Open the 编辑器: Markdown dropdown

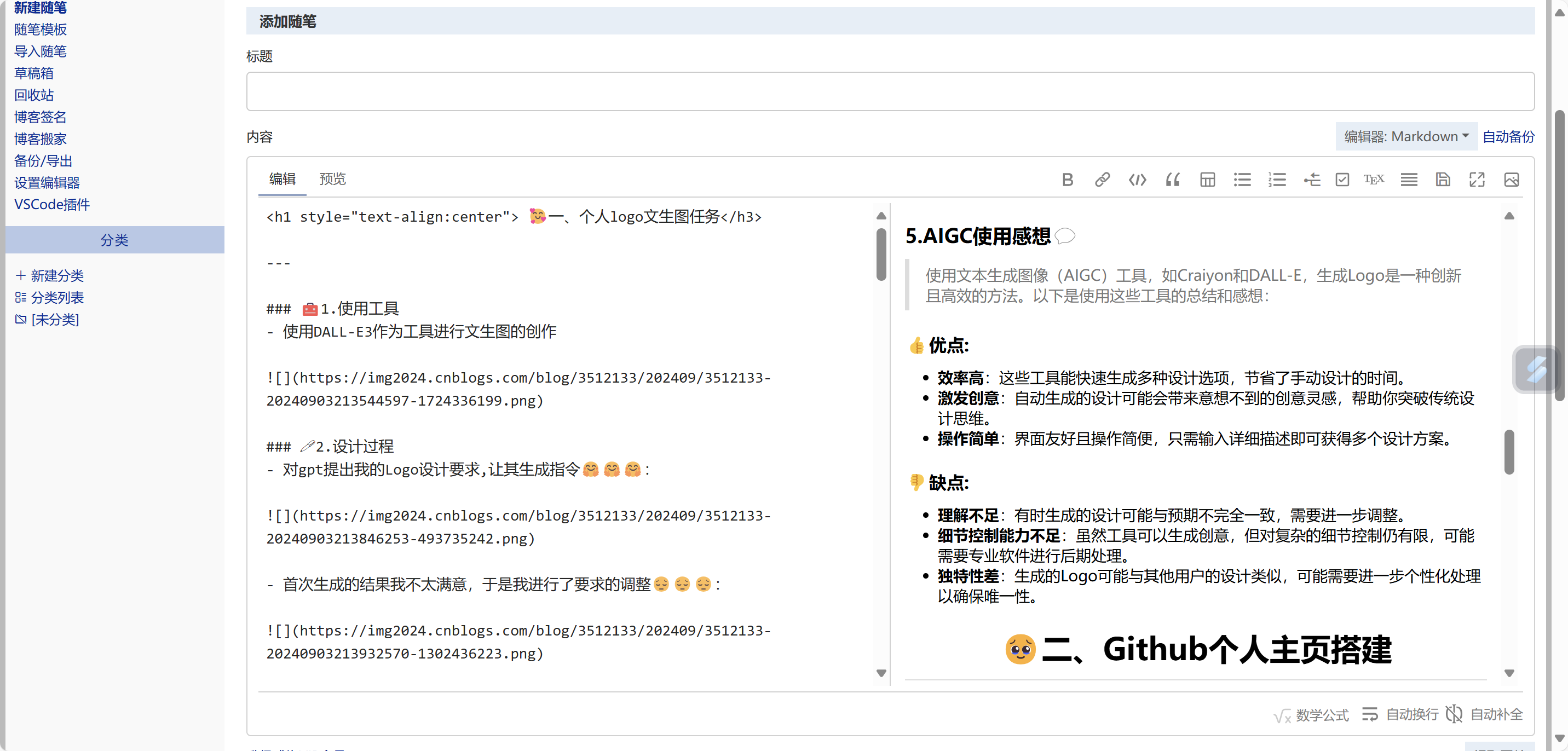click(x=1405, y=136)
